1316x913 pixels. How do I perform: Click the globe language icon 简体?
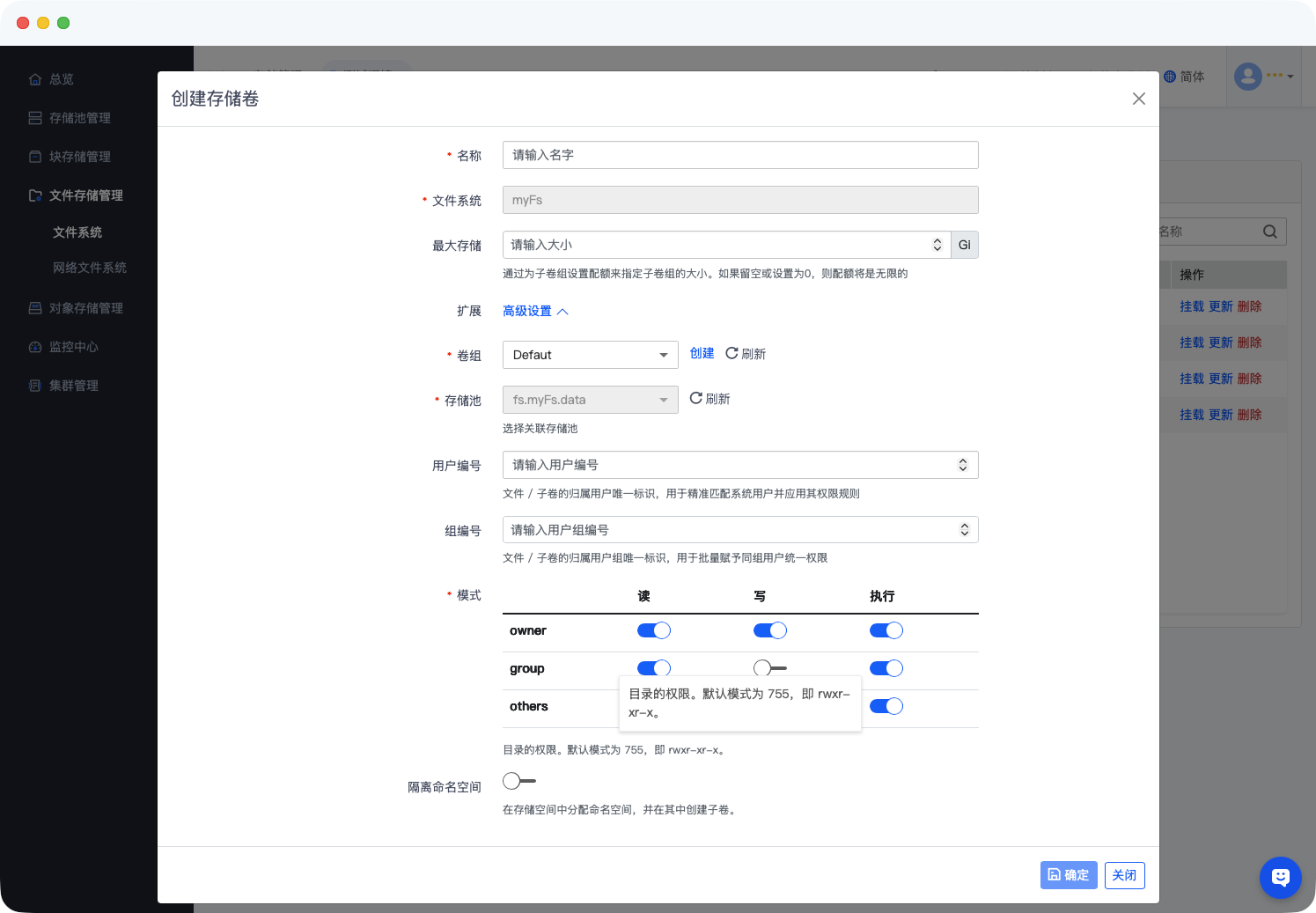coord(1170,77)
